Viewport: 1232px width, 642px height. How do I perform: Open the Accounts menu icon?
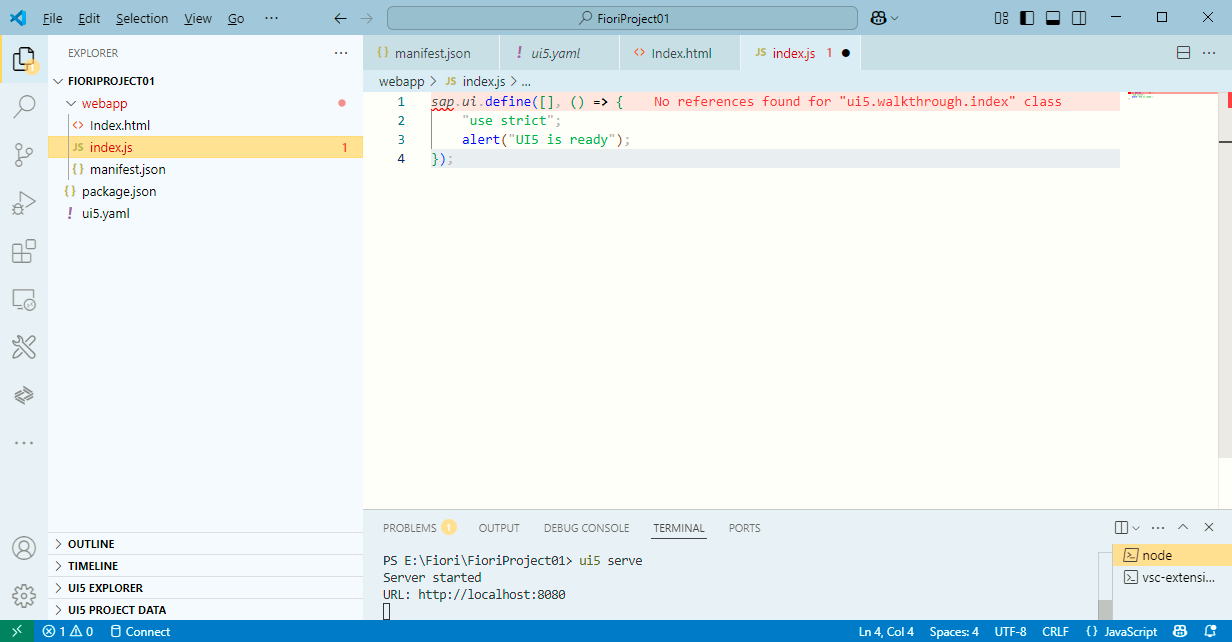(x=24, y=548)
